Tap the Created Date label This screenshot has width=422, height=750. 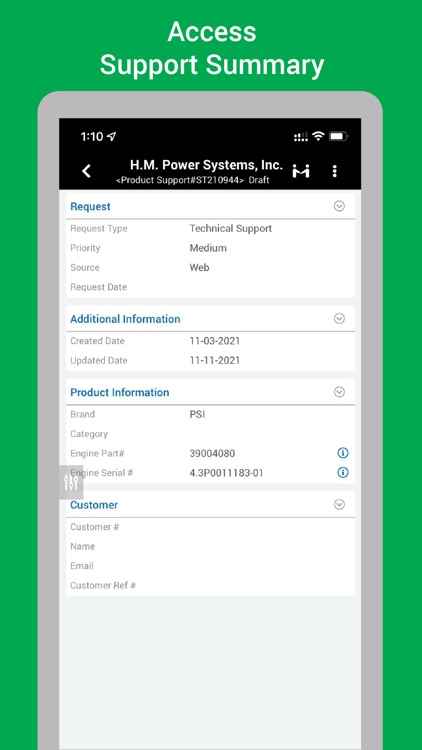click(x=97, y=341)
